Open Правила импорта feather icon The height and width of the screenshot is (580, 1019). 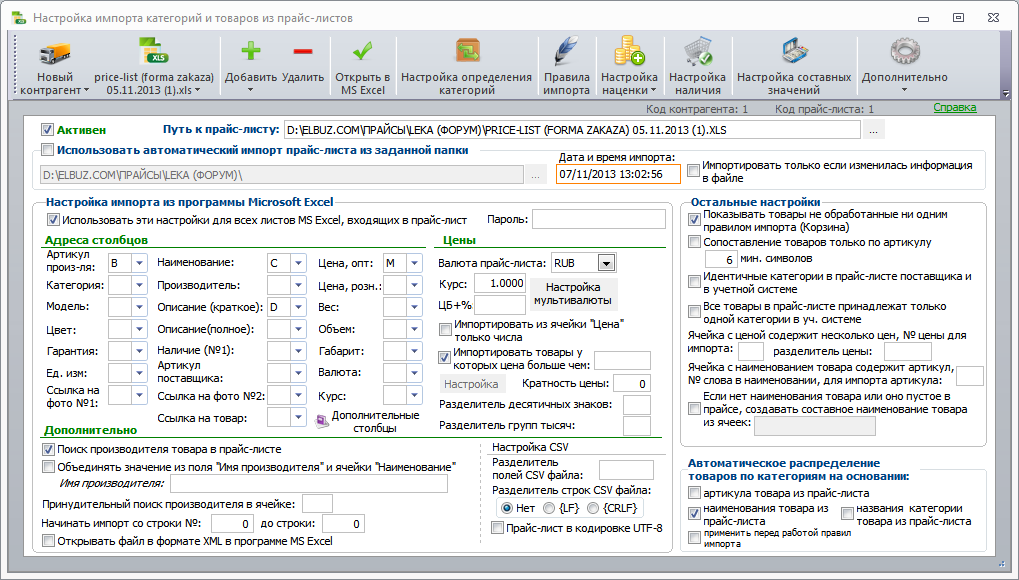tap(567, 51)
